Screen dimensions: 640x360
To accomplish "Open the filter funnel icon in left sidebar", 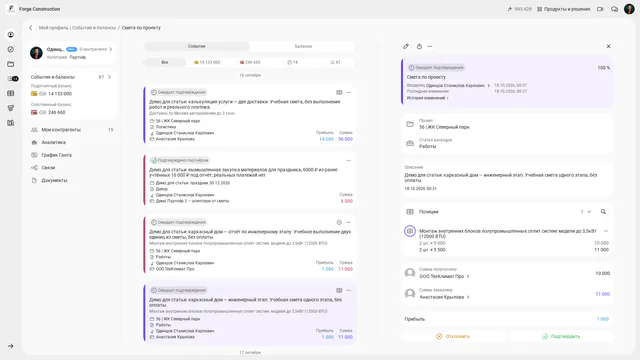I will pos(11,108).
